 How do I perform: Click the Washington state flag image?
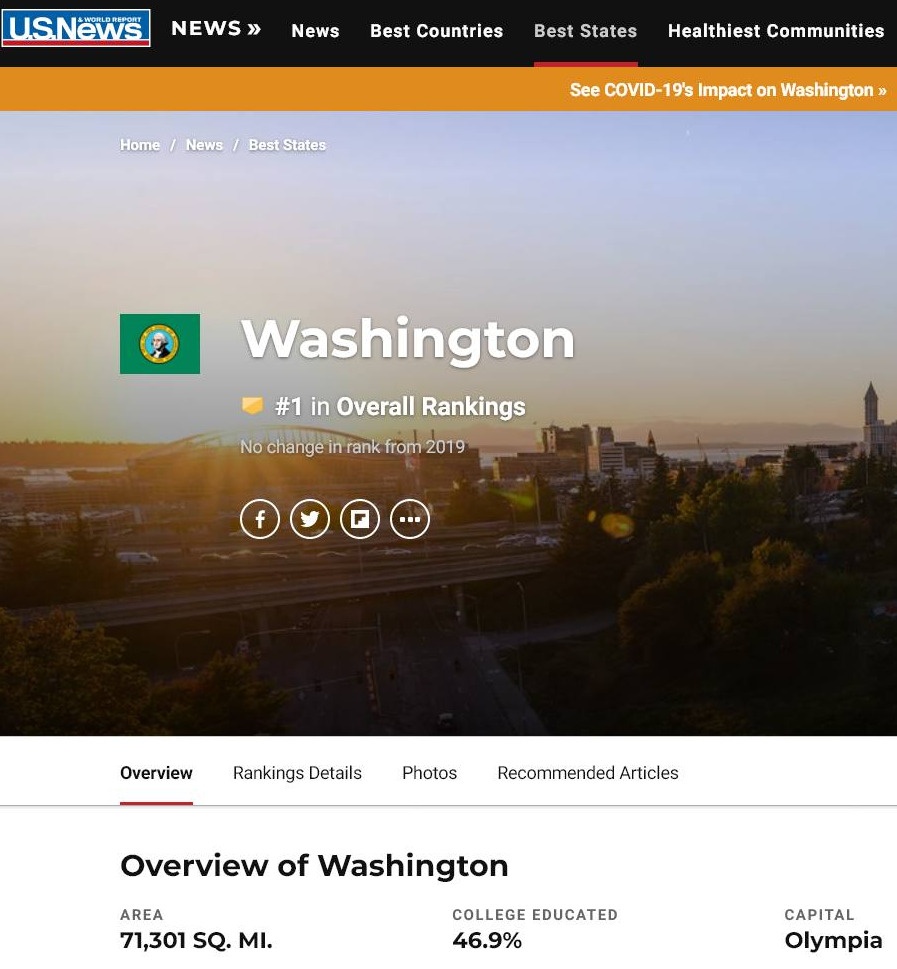tap(159, 344)
